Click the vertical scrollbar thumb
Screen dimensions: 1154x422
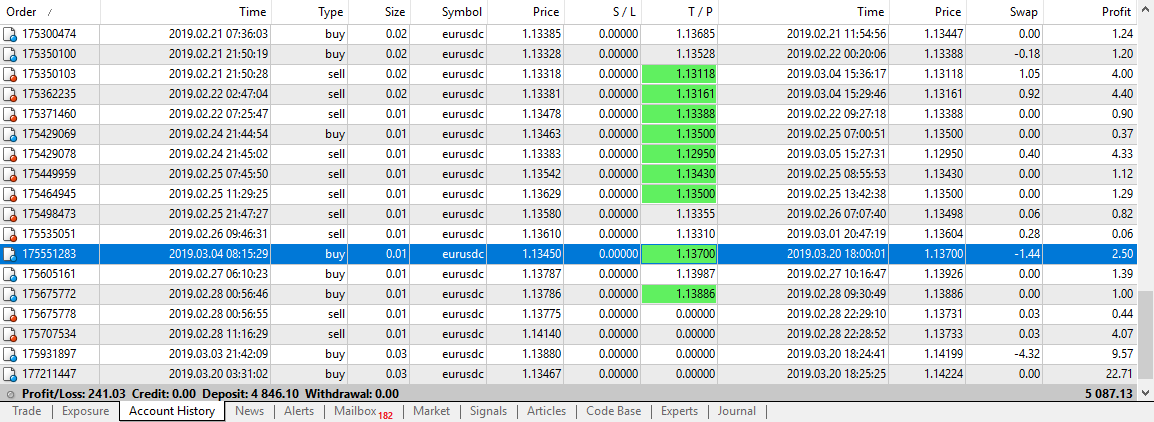1147,337
